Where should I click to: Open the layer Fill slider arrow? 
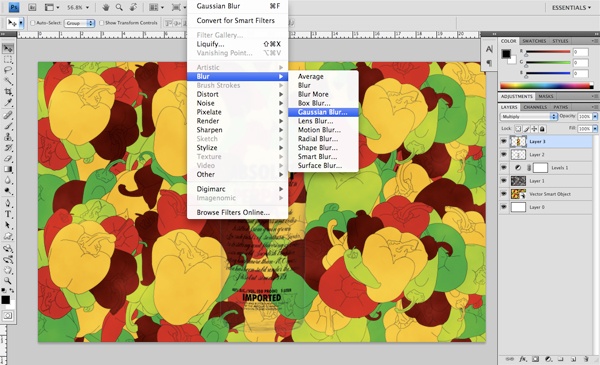[x=595, y=129]
